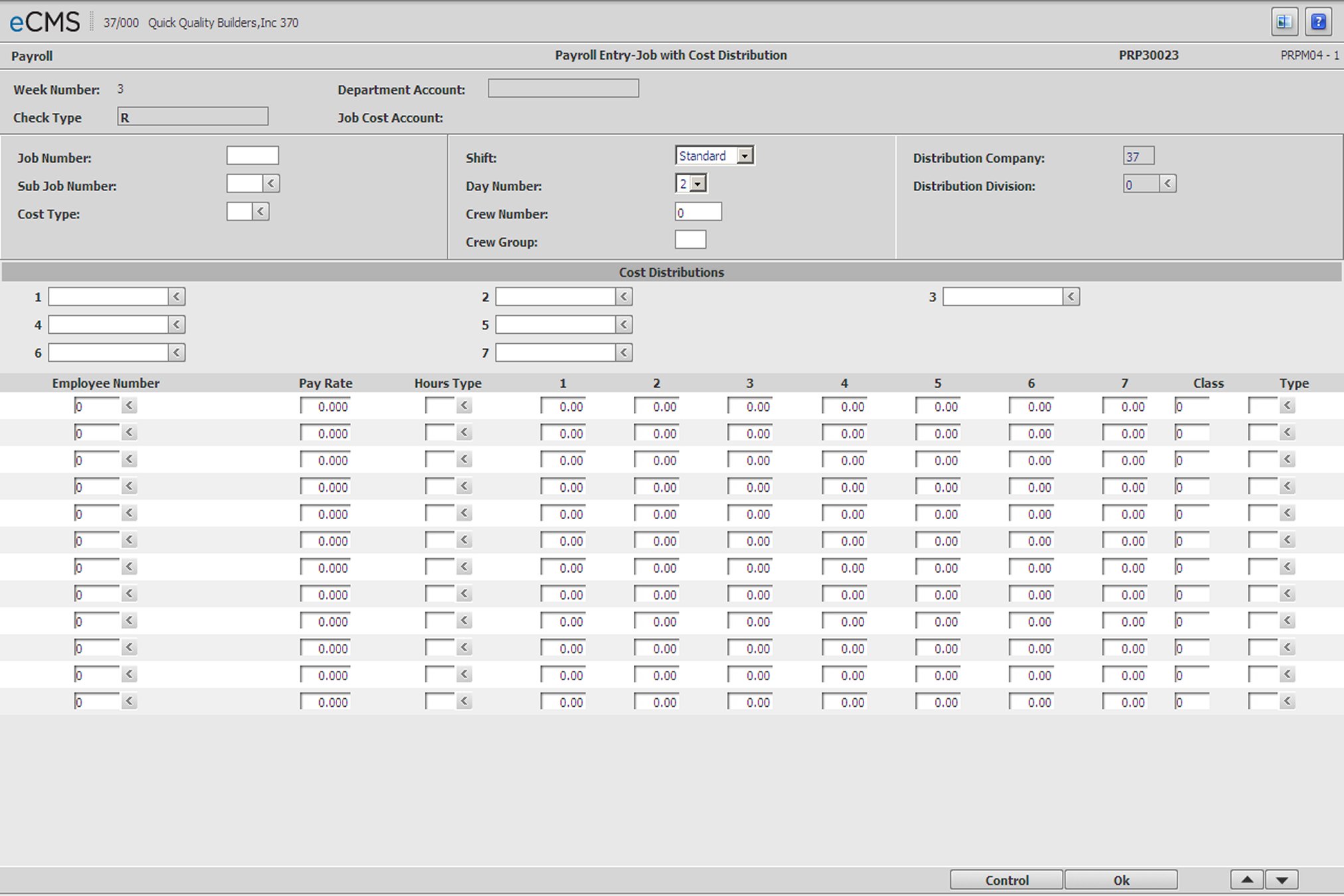Viewport: 1344px width, 896px height.
Task: Click the Crew Number input field
Action: pos(698,212)
